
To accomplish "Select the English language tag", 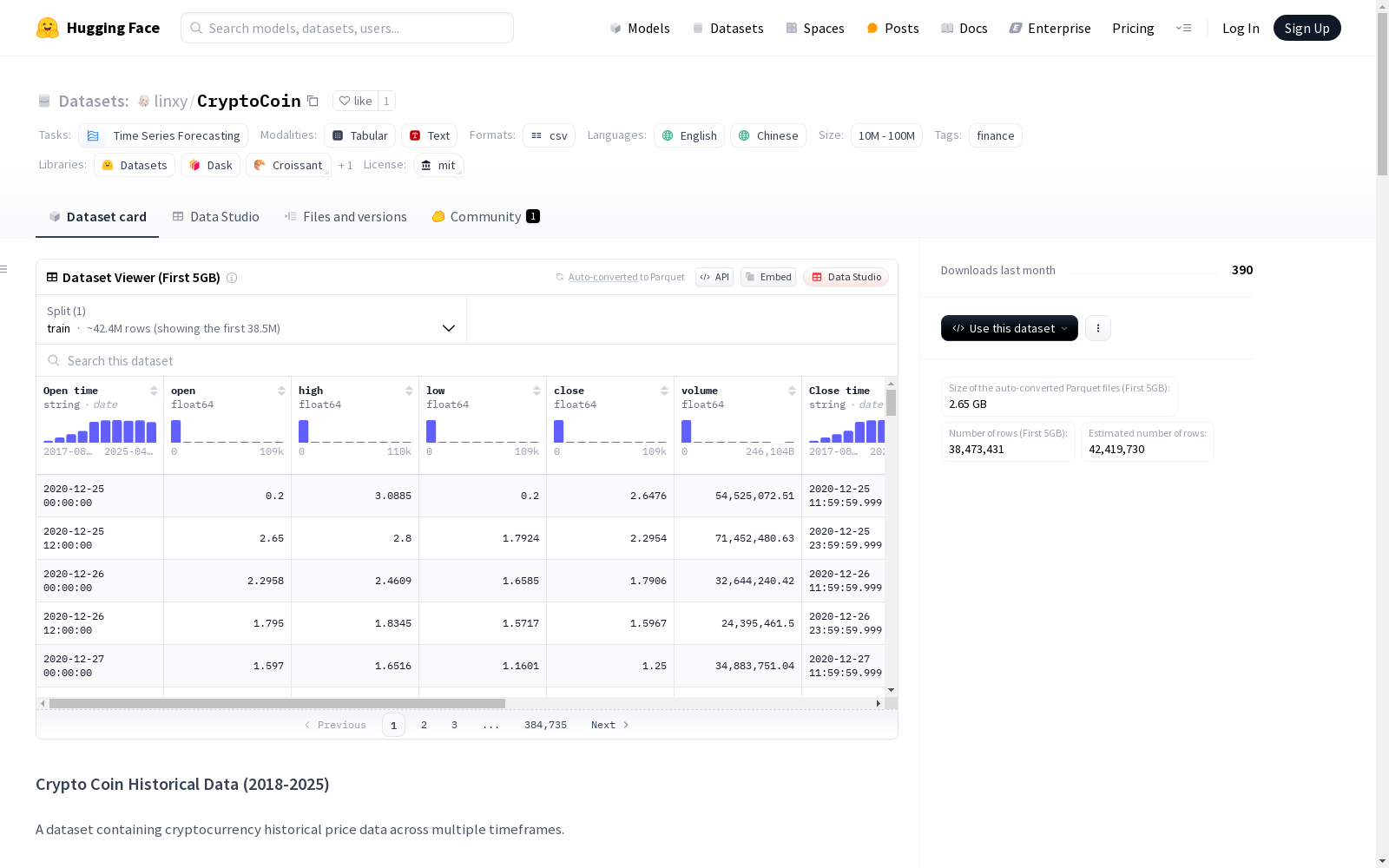I will (689, 135).
